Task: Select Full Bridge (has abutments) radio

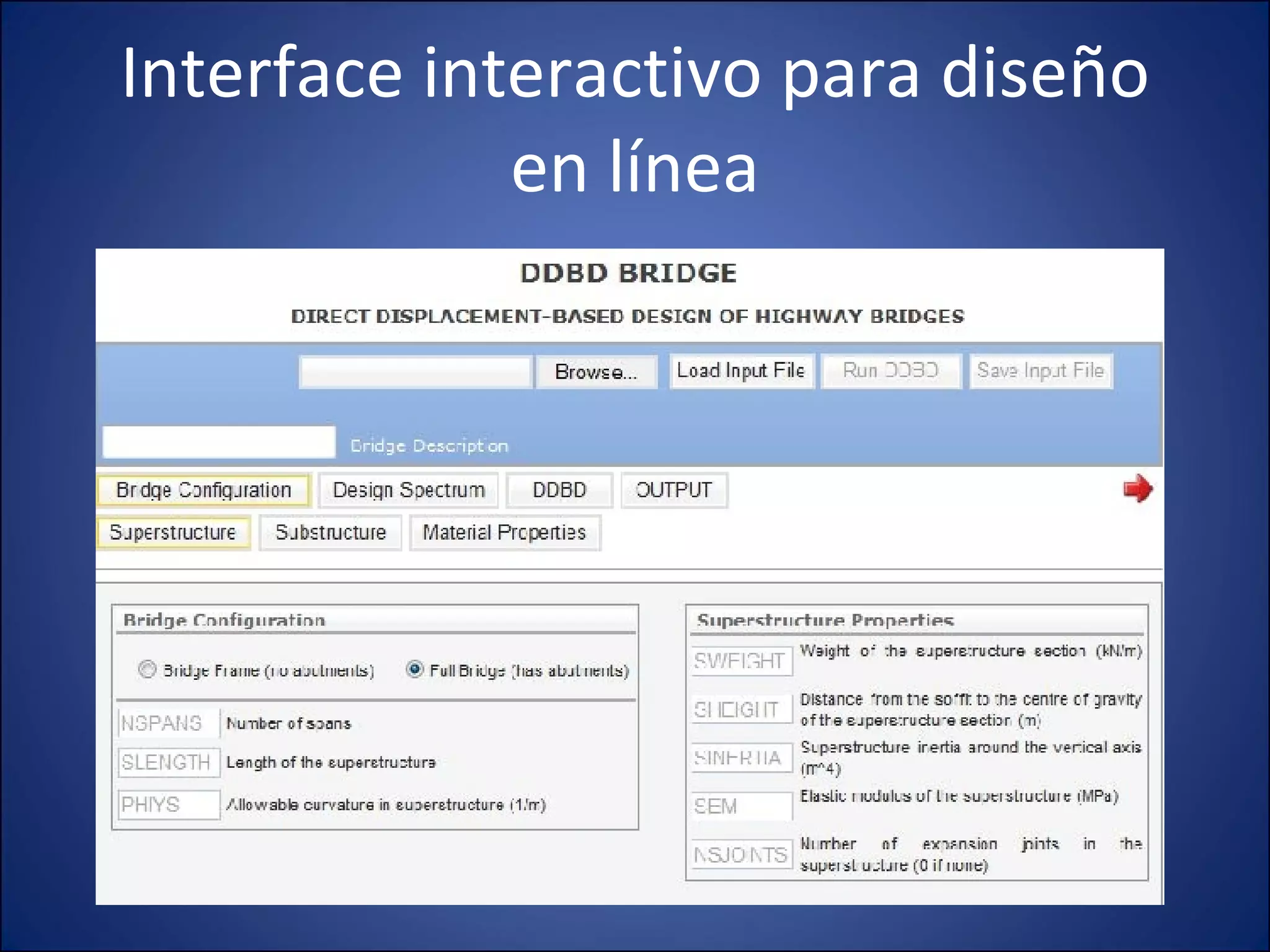Action: point(414,669)
